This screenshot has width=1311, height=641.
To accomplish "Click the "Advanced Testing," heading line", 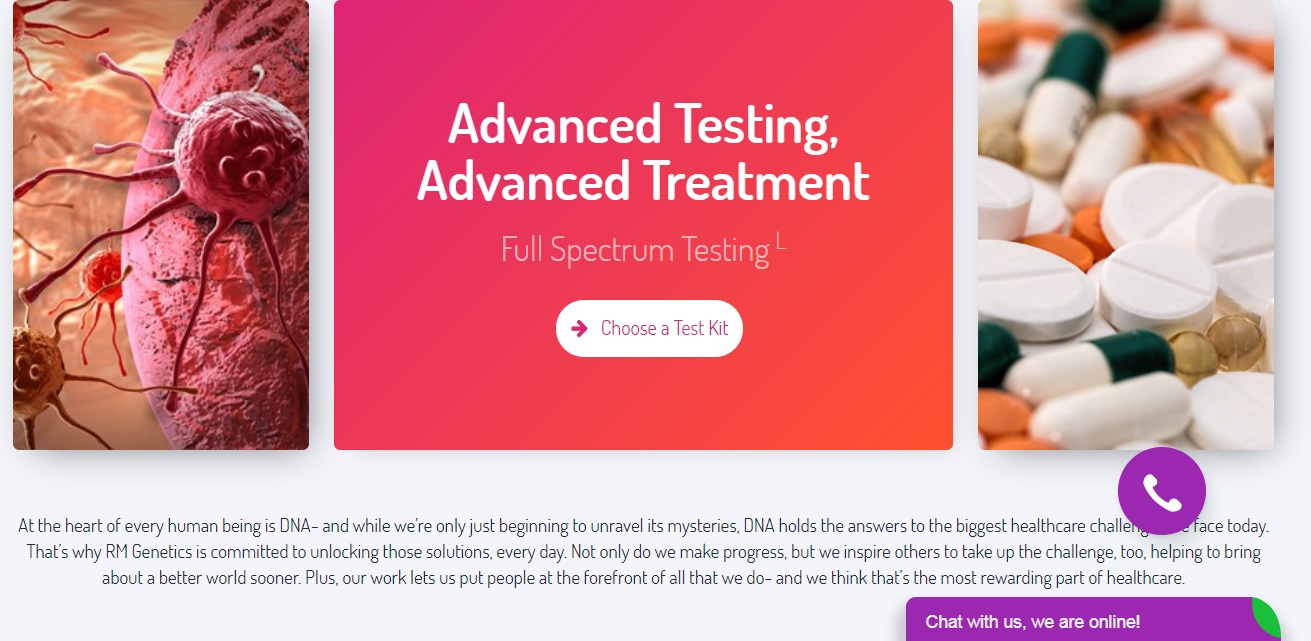I will 643,124.
